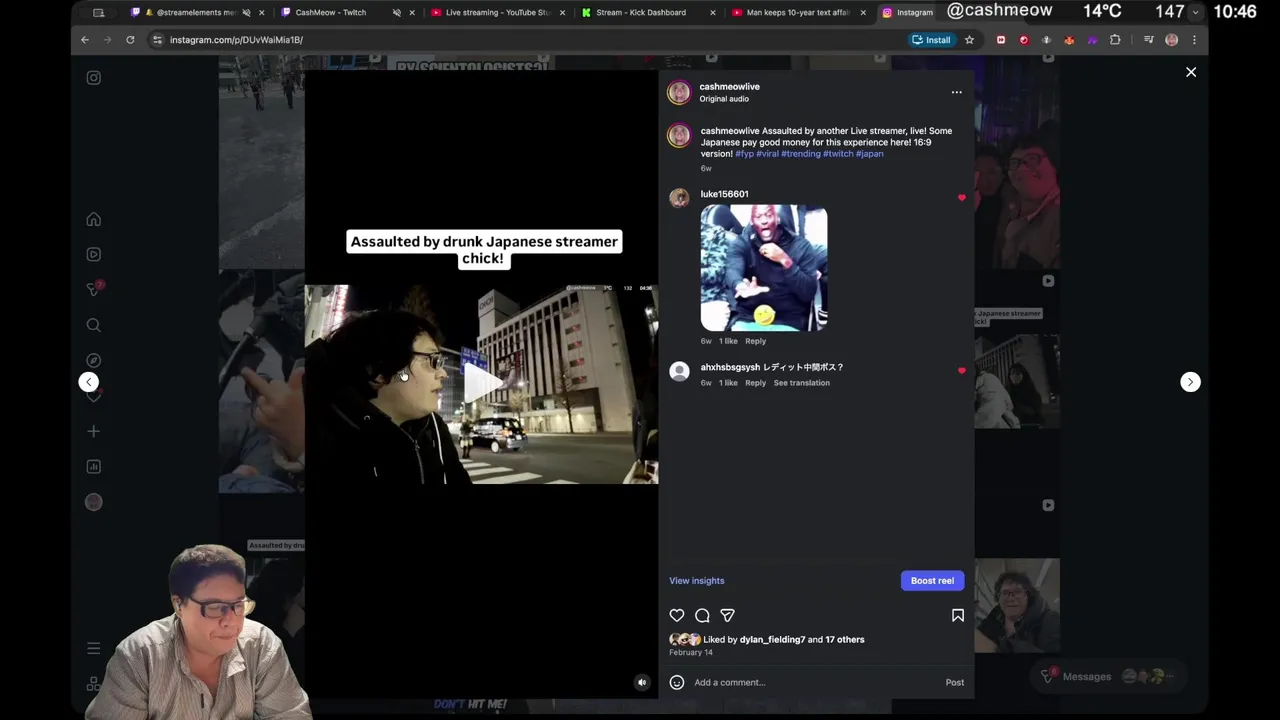Toggle the like heart on ahxhsbsgsysh's comment

(x=962, y=371)
